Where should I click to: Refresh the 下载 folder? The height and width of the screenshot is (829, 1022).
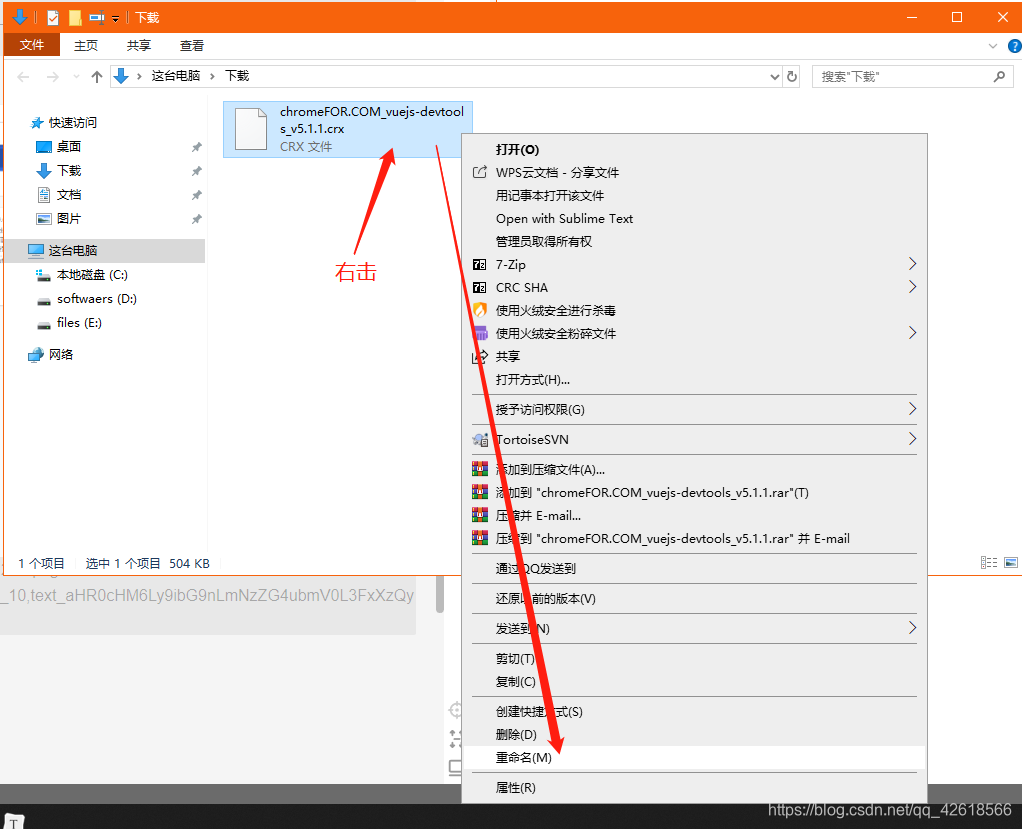coord(791,77)
